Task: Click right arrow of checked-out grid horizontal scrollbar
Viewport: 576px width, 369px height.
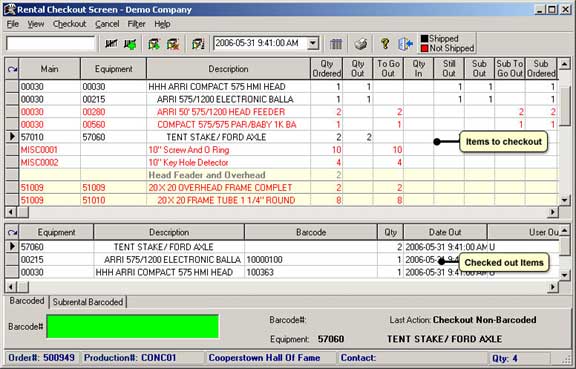Action: coord(552,287)
